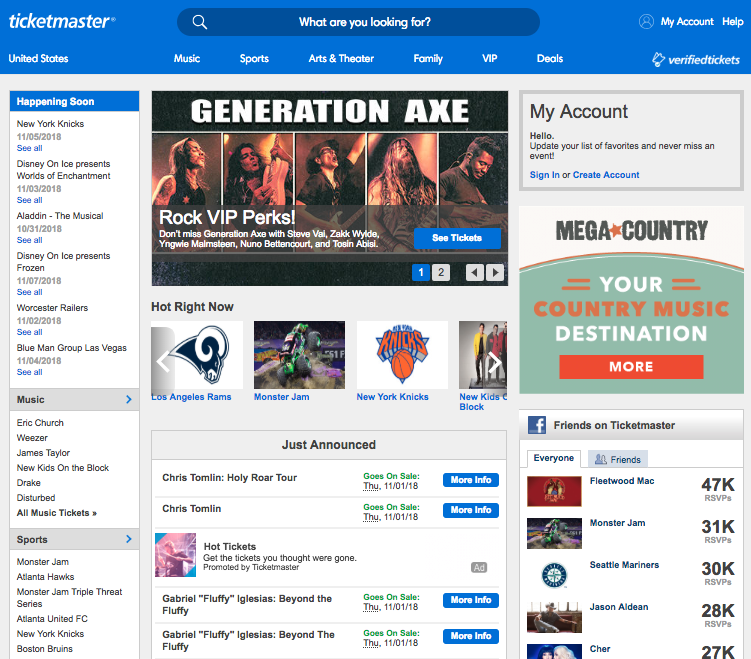The image size is (751, 659).
Task: Click Monster Jam thumbnail in Friends panel
Action: (x=554, y=533)
